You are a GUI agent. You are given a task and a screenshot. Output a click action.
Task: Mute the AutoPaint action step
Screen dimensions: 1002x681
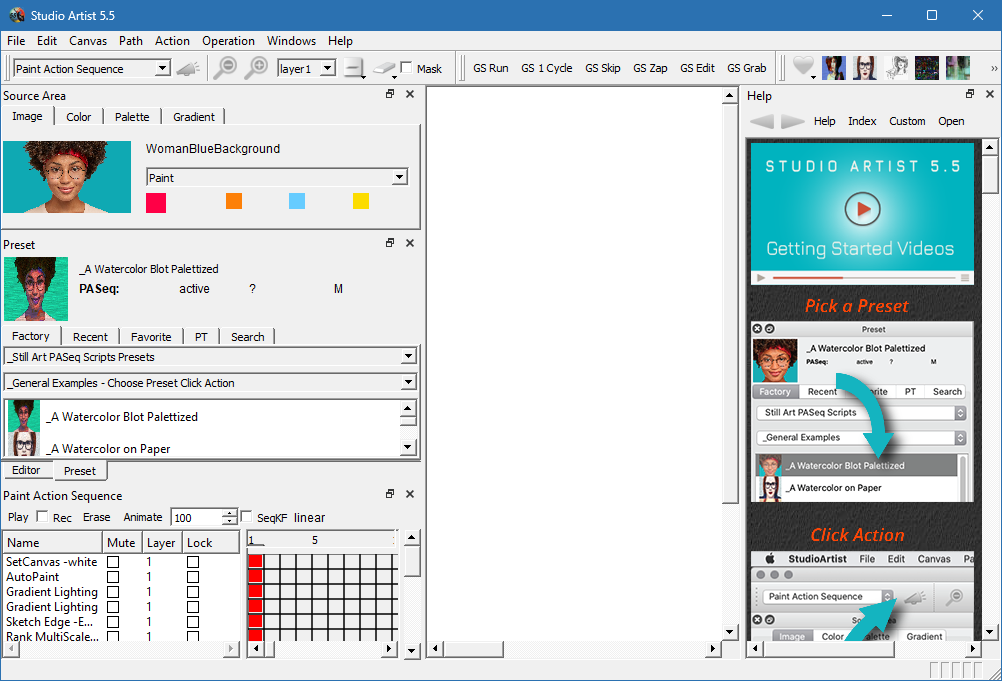click(x=113, y=577)
